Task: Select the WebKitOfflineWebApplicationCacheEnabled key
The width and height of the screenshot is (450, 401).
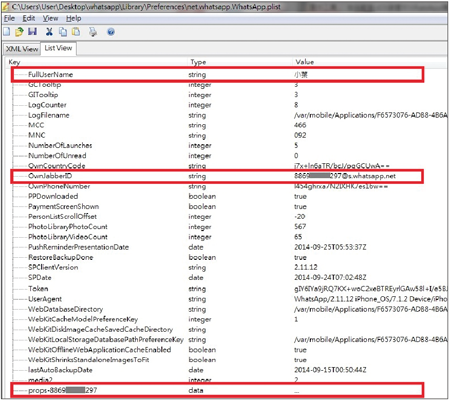Action: click(99, 350)
